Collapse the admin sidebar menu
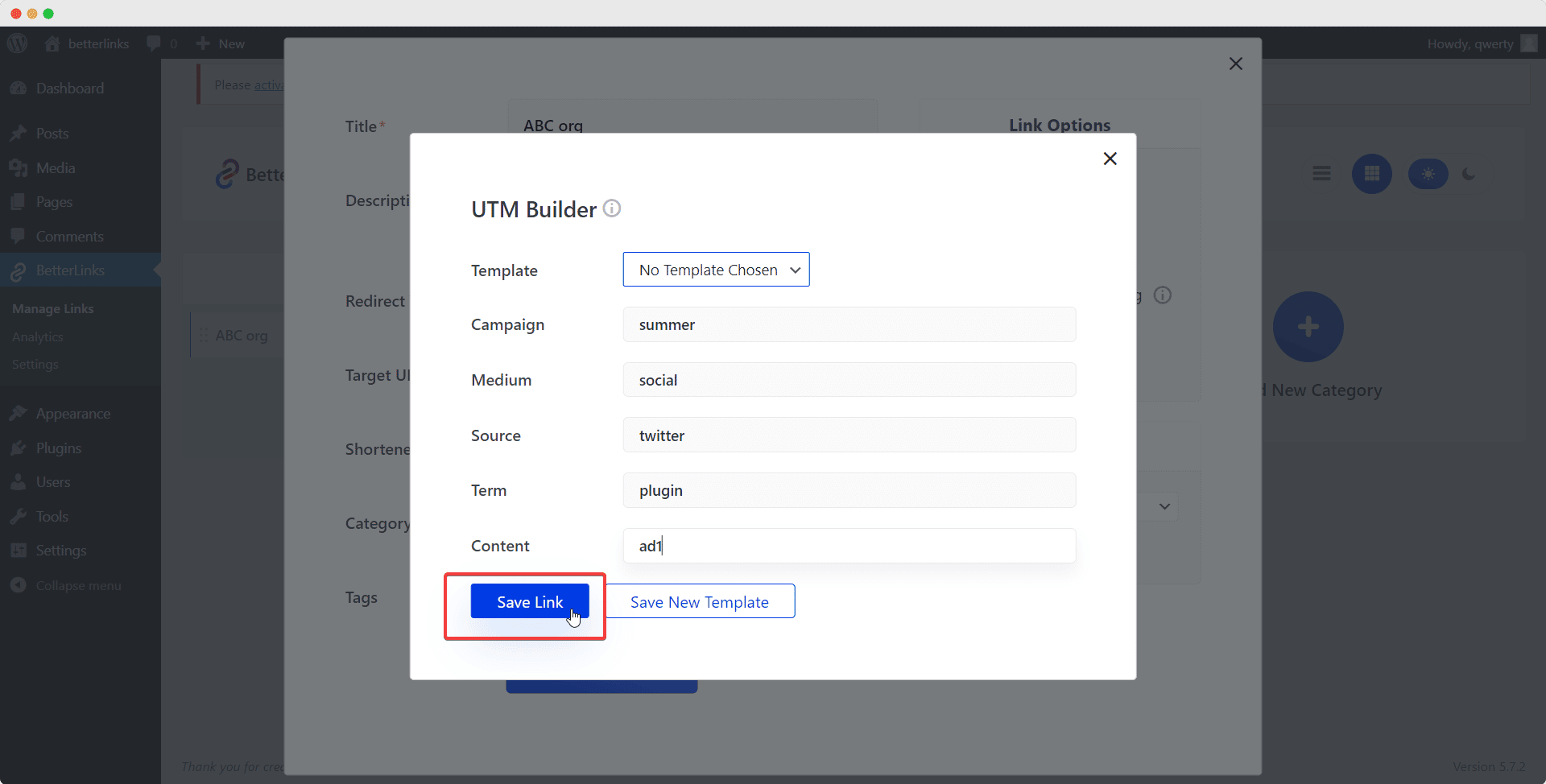The image size is (1546, 784). point(77,585)
